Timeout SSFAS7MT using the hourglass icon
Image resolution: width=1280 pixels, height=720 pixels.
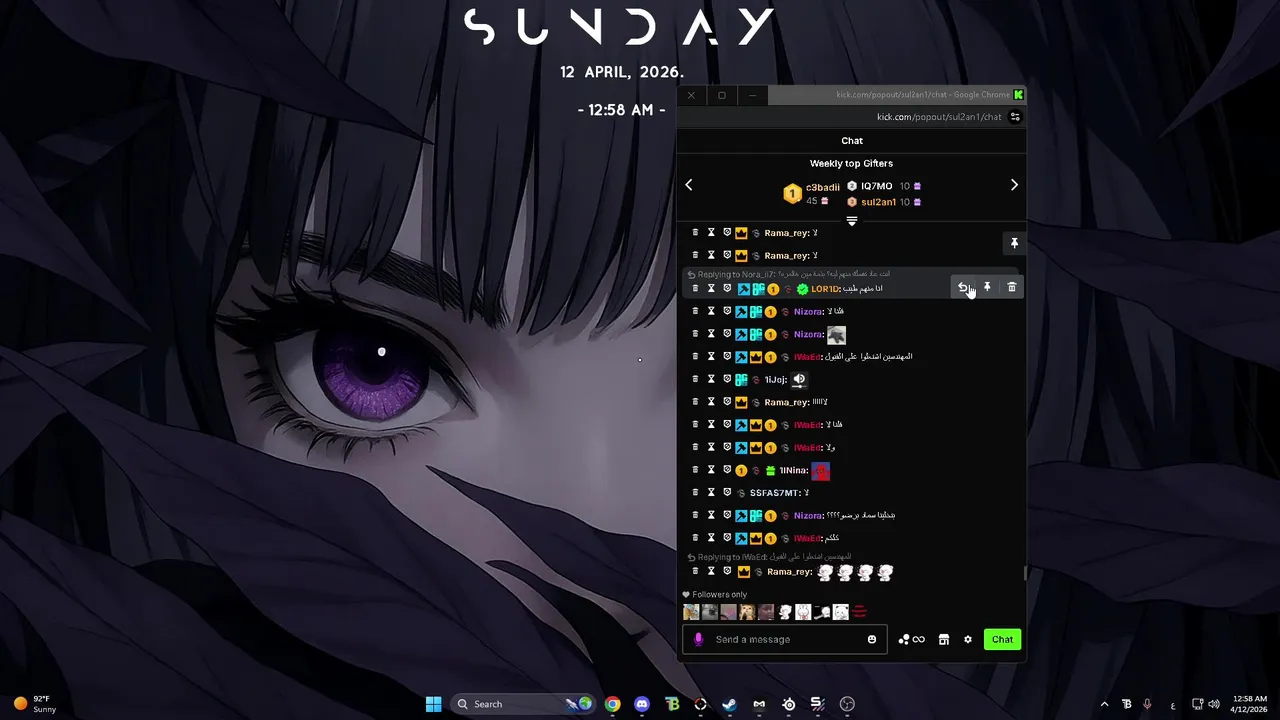(x=711, y=492)
